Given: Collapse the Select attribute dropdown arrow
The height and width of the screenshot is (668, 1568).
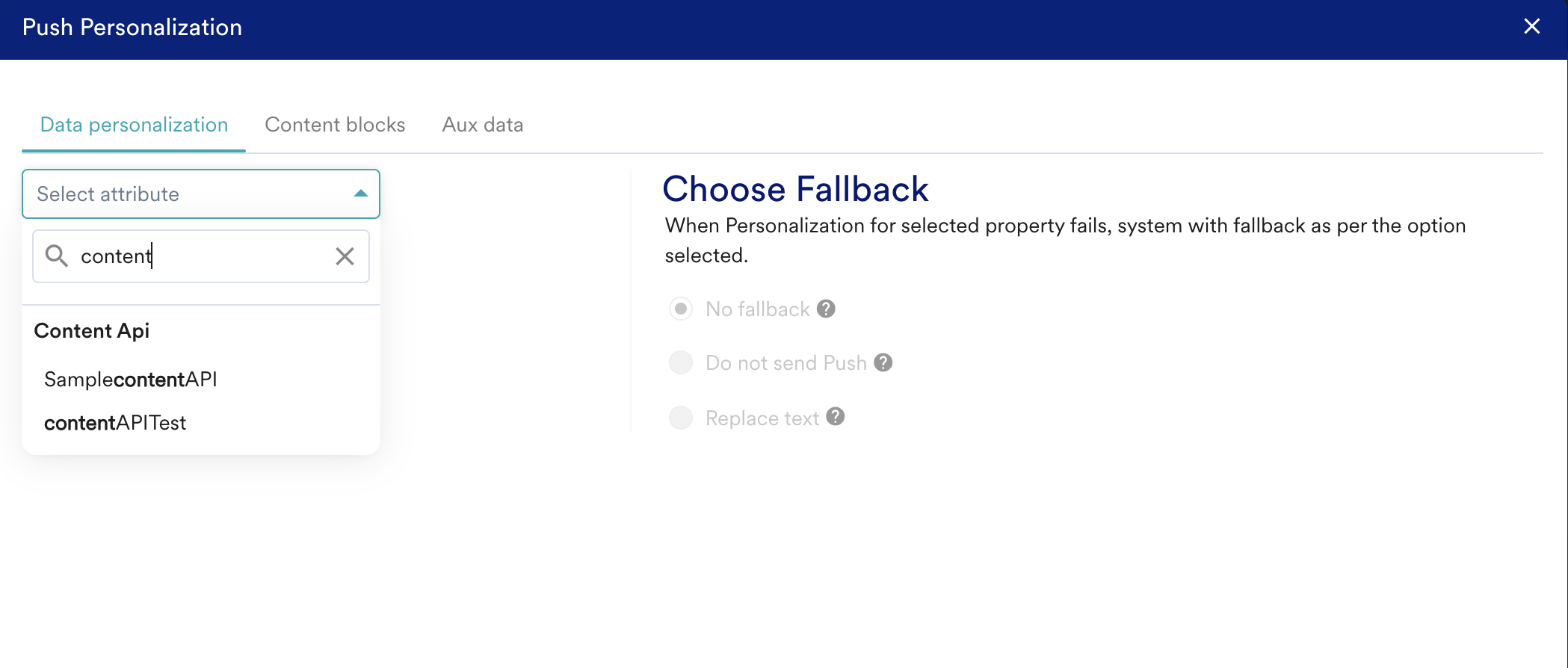Looking at the screenshot, I should click(361, 194).
